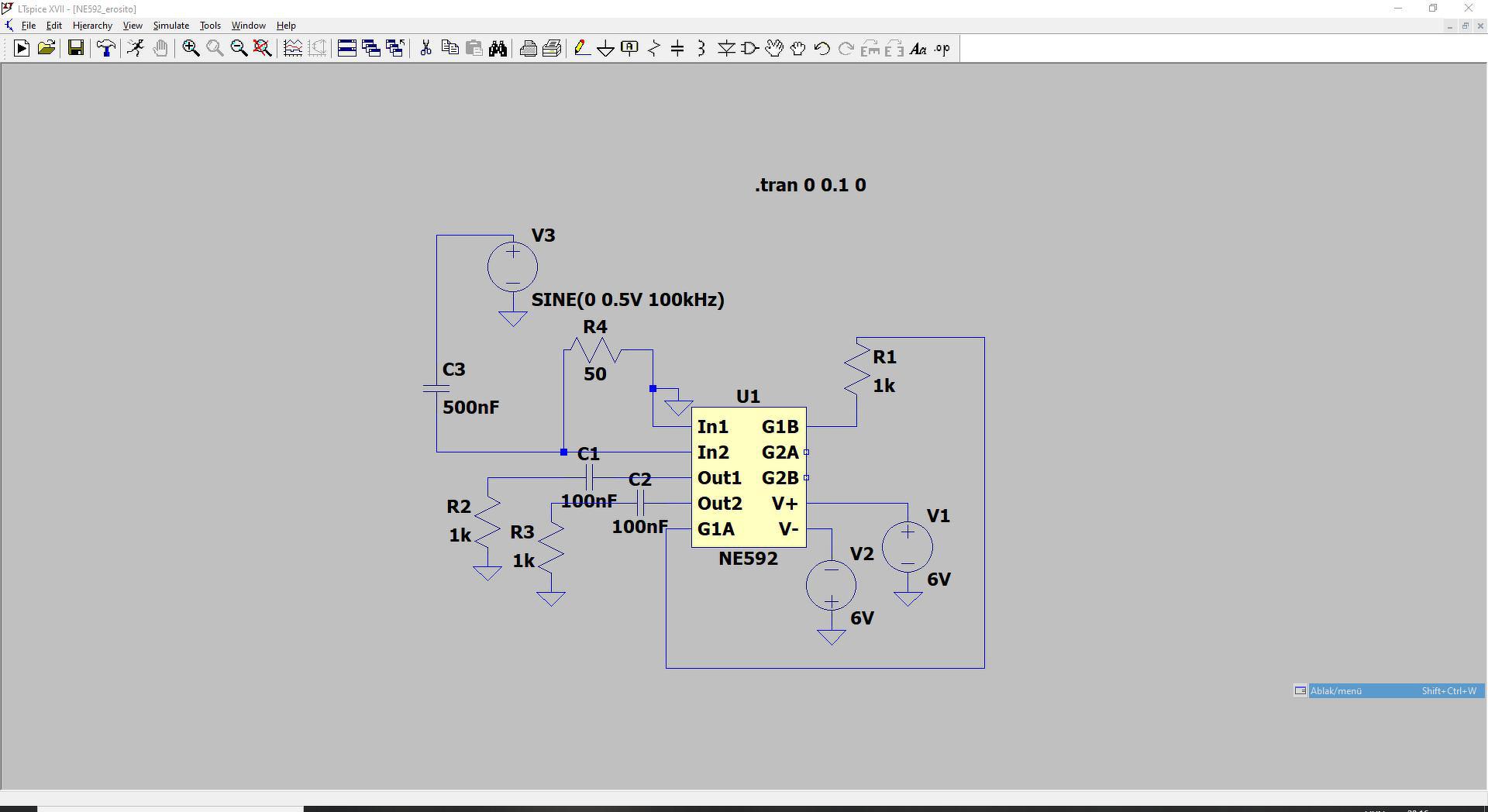This screenshot has width=1488, height=812.
Task: Click the pick visible traces icon
Action: point(293,49)
